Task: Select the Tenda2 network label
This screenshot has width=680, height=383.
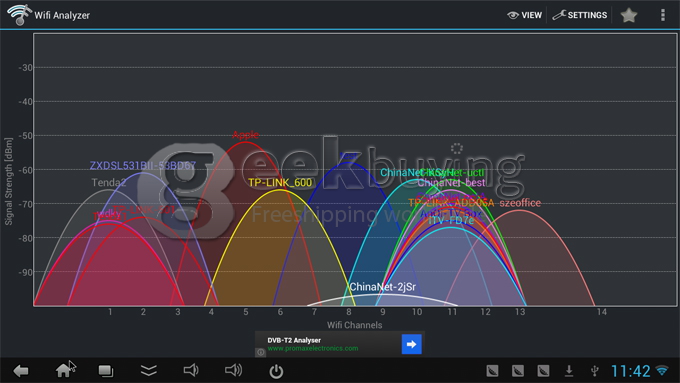Action: (108, 183)
